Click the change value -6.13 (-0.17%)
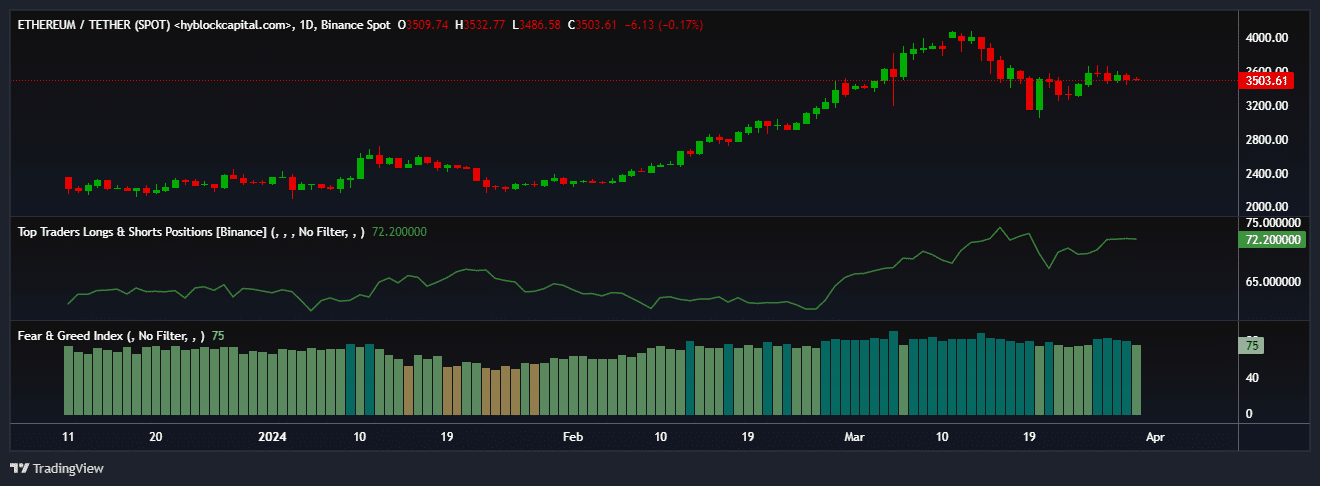Viewport: 1320px width, 486px height. point(663,25)
